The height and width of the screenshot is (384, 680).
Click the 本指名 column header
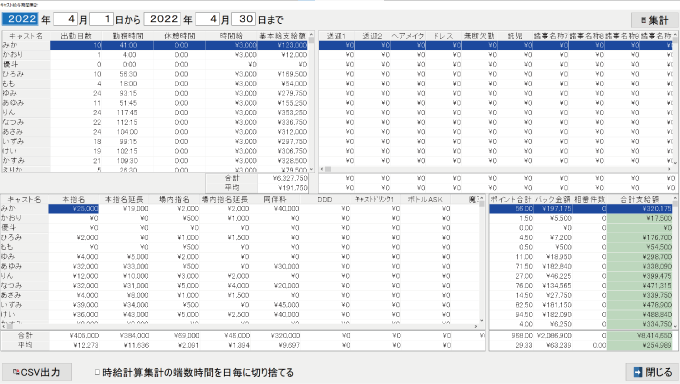click(x=74, y=199)
